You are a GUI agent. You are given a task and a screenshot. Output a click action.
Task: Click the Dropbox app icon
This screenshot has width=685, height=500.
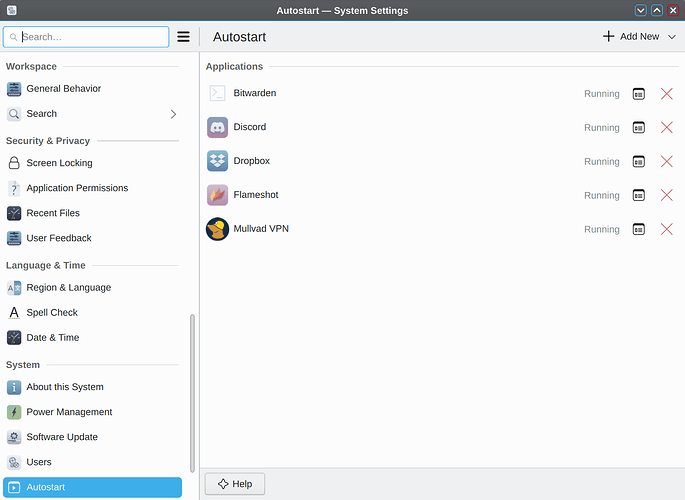point(217,161)
